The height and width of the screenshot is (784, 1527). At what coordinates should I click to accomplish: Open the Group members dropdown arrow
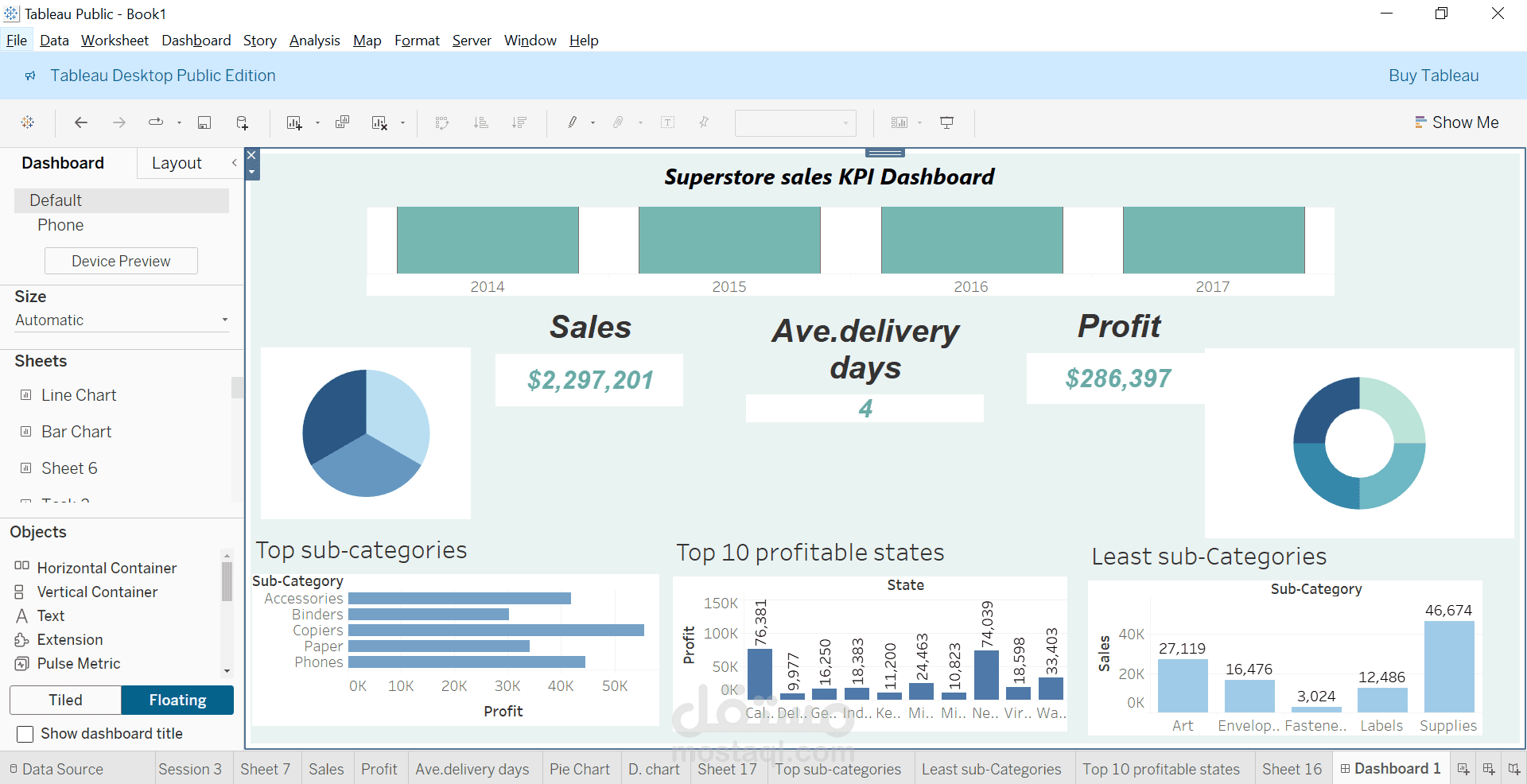click(640, 122)
